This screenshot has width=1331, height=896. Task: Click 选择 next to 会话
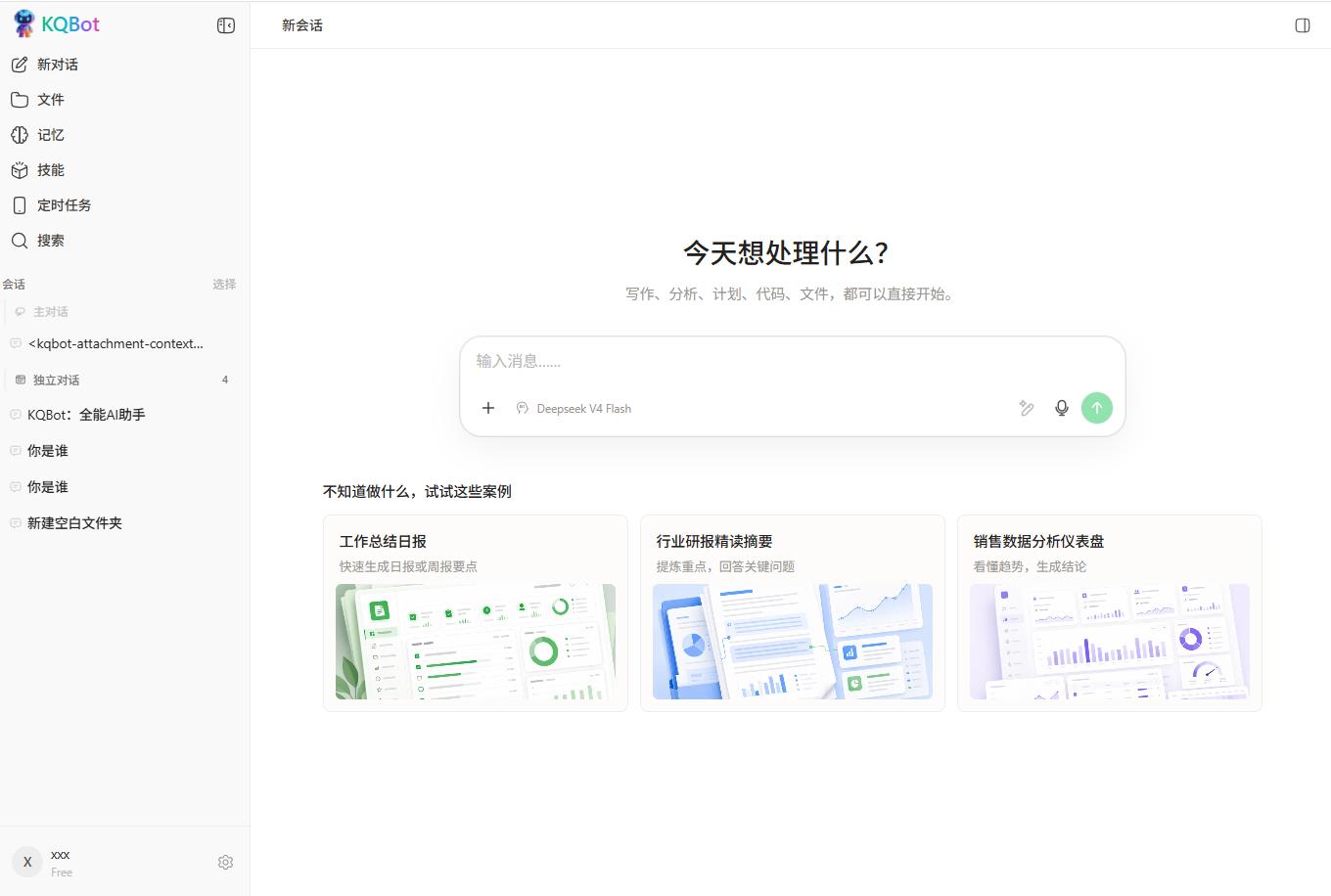224,285
